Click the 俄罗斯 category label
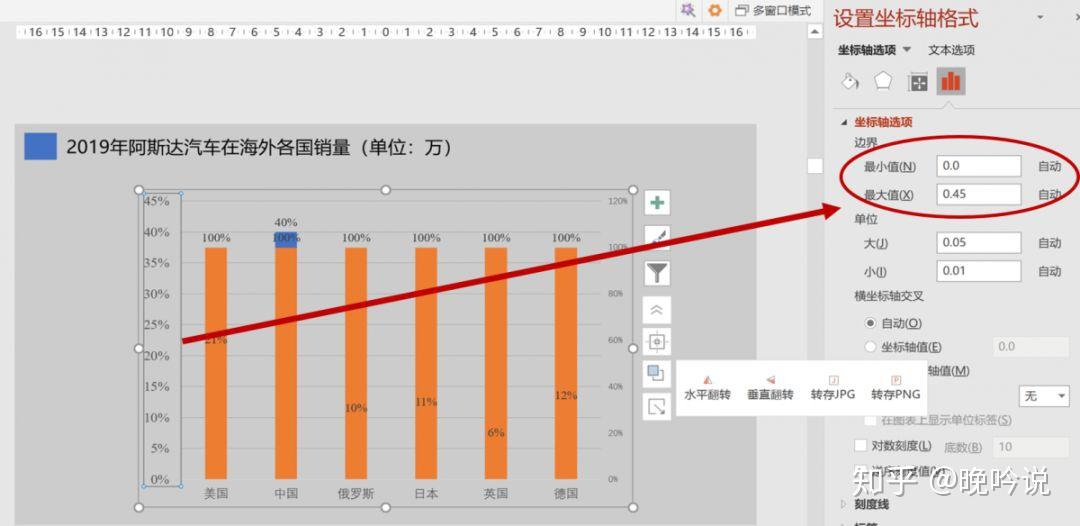 pos(355,494)
